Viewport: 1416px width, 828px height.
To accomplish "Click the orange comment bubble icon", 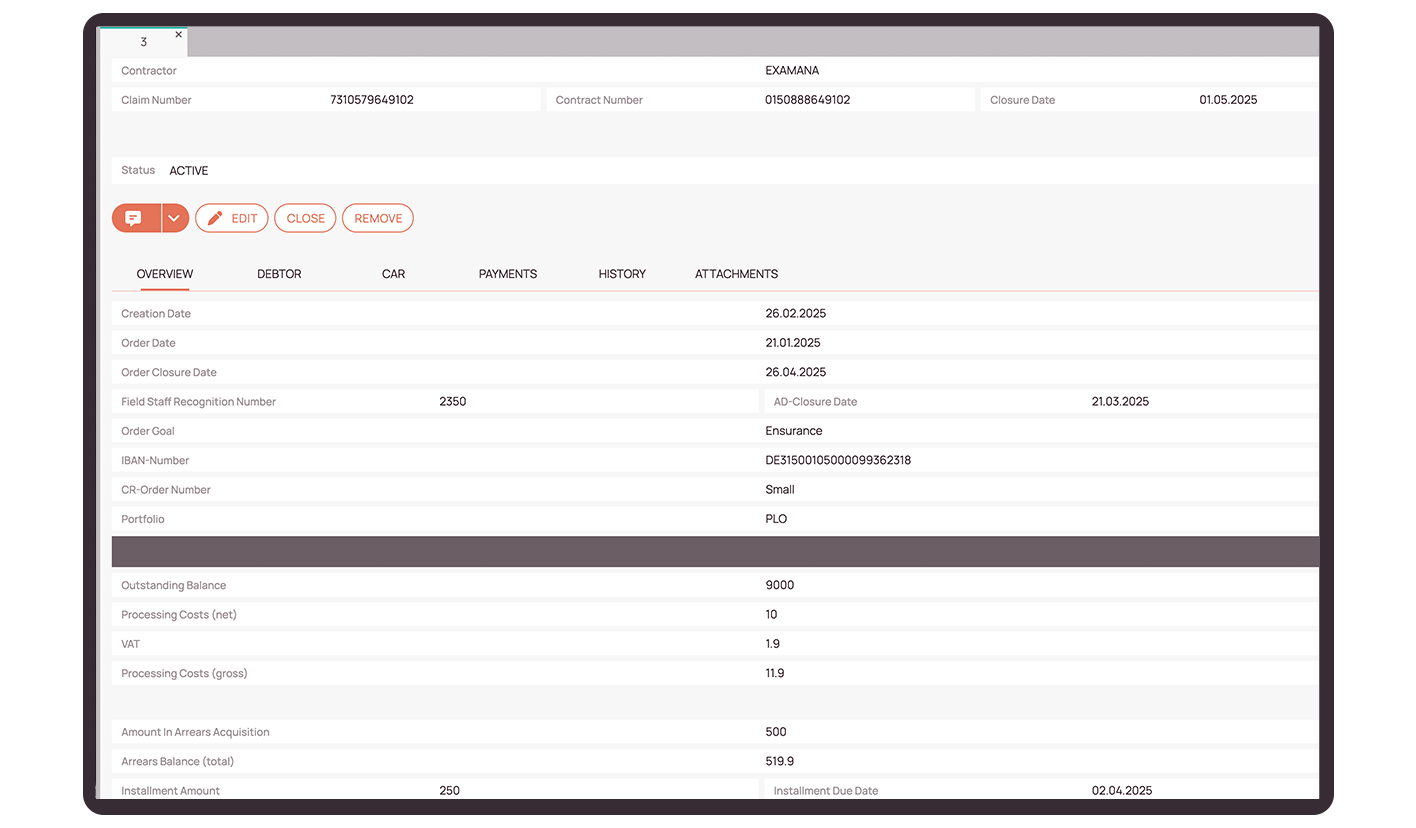I will tap(135, 218).
